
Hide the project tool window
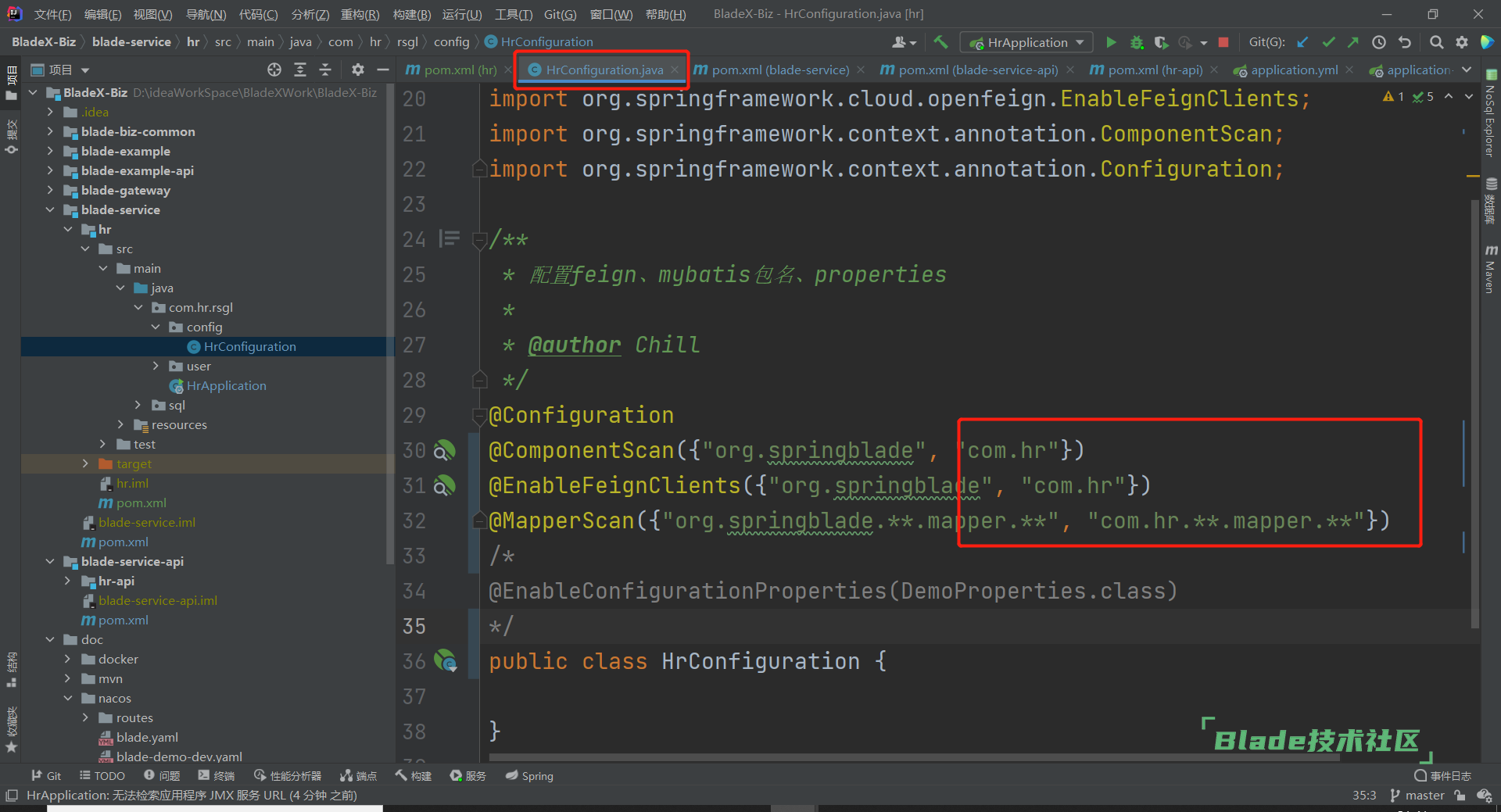click(382, 70)
